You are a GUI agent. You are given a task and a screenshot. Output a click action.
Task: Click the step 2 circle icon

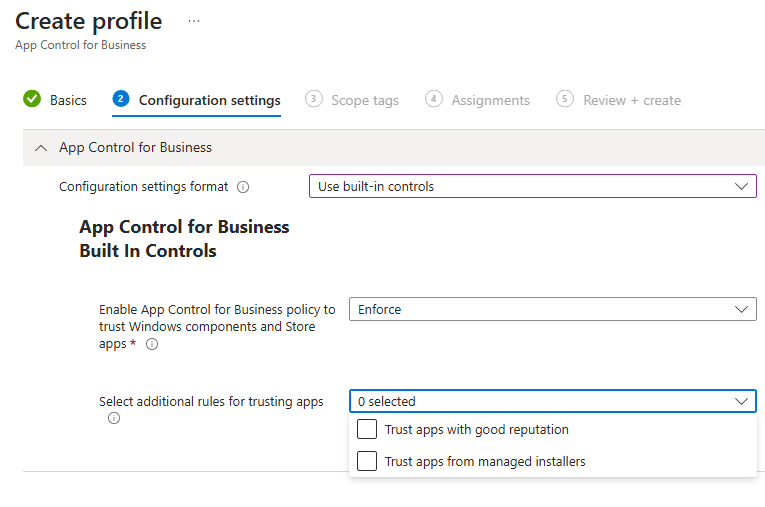[121, 99]
